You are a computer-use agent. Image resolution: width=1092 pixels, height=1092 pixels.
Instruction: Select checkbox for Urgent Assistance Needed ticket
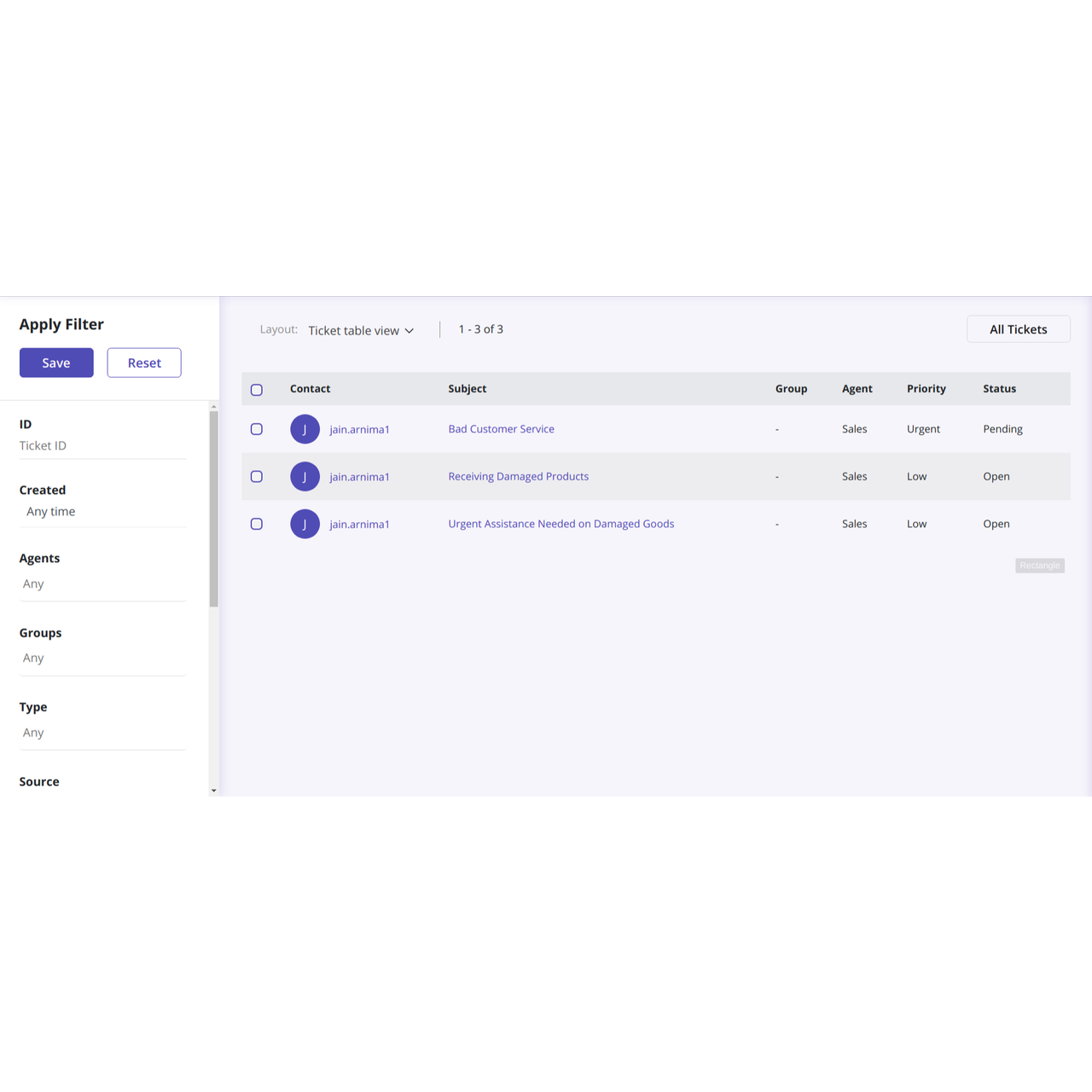tap(257, 524)
